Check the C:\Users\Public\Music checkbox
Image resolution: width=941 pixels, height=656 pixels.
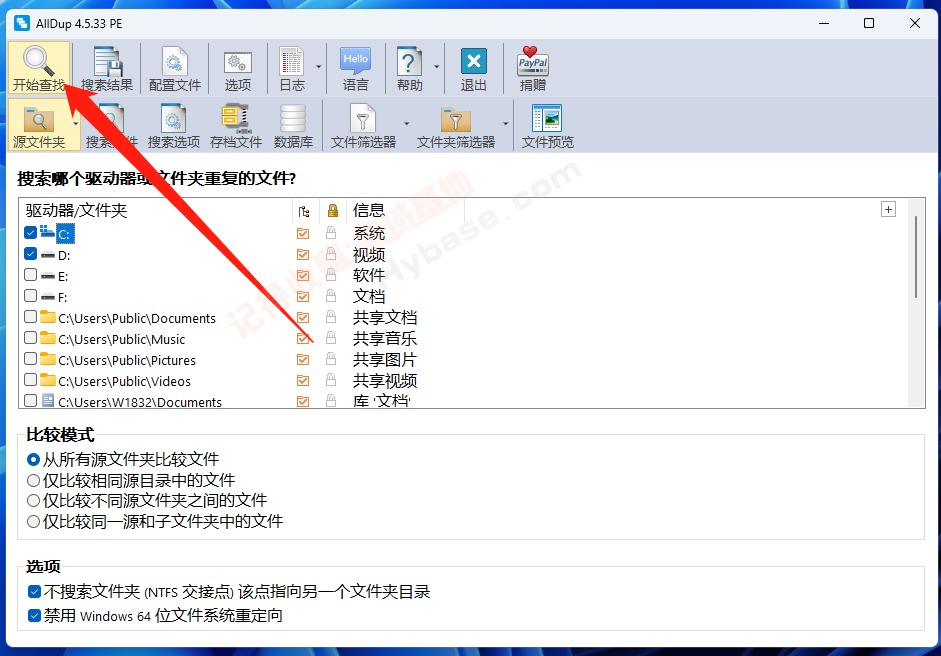click(x=31, y=337)
